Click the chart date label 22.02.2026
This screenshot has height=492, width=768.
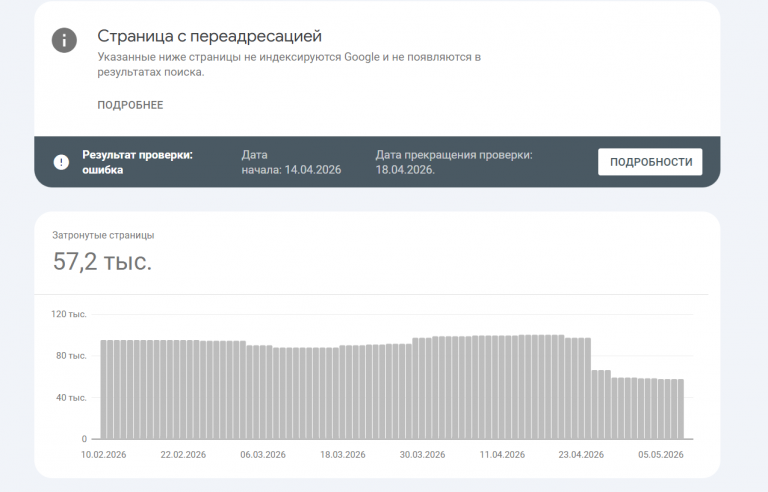point(183,455)
